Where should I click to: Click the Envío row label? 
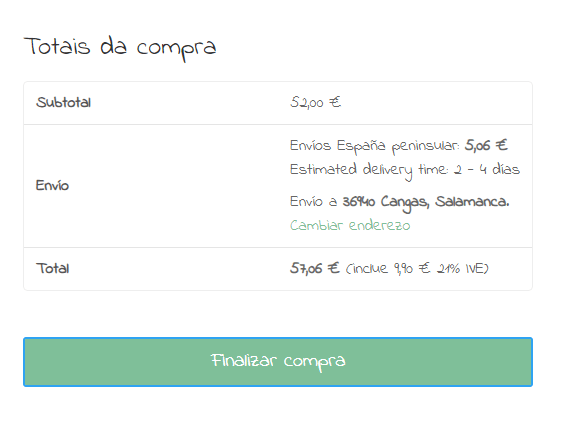click(52, 186)
